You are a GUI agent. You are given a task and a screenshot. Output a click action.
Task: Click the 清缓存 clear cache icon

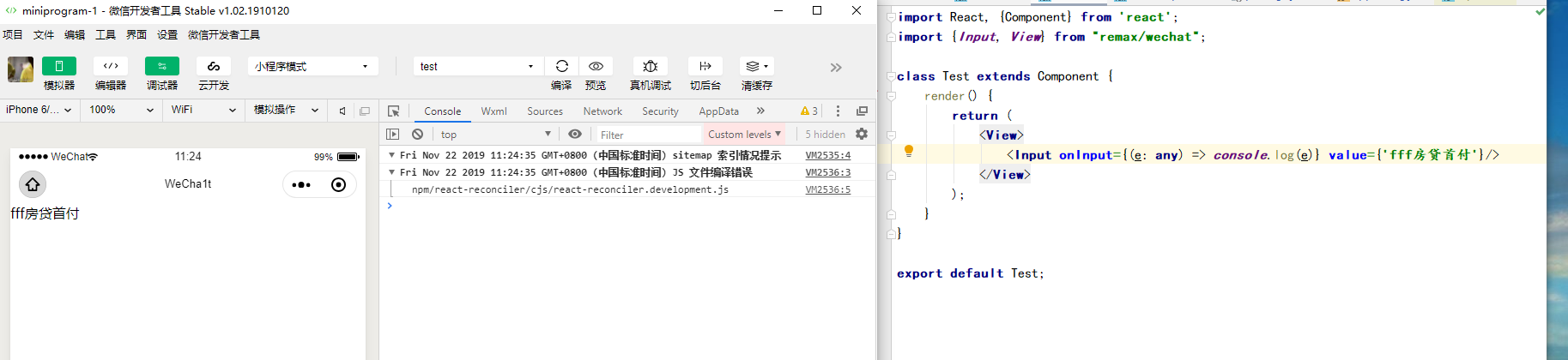(x=757, y=66)
